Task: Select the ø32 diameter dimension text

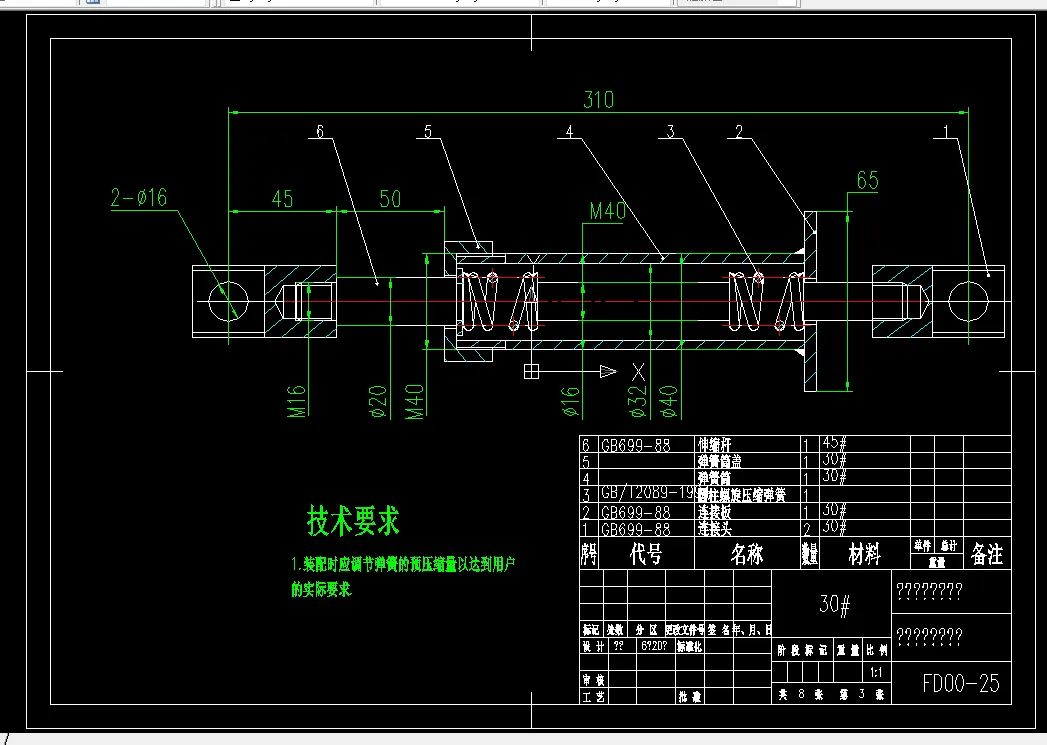Action: click(x=638, y=401)
